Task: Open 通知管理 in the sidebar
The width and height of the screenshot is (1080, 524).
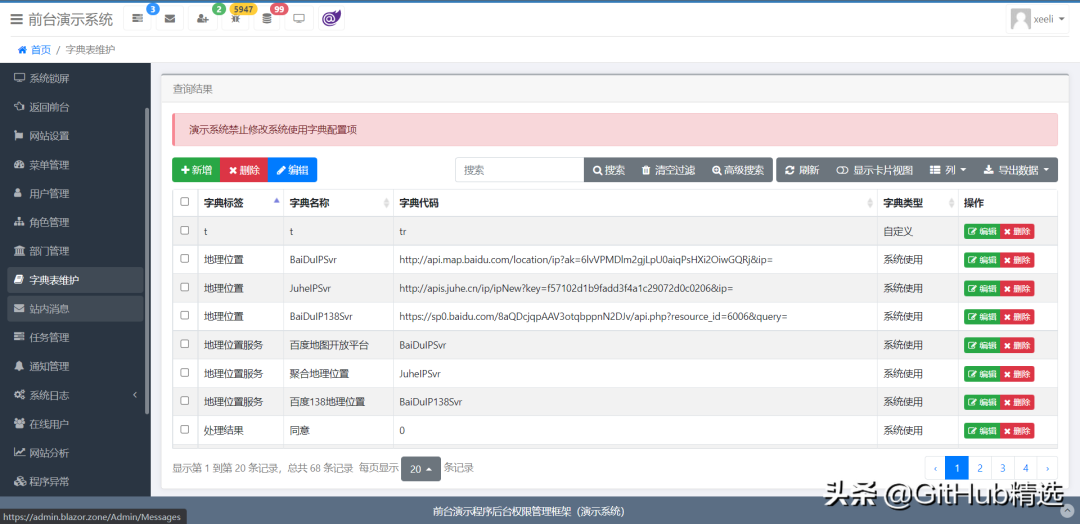Action: point(75,366)
